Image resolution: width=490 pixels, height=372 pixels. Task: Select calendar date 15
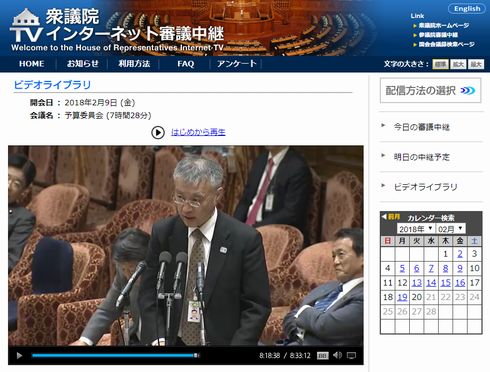[446, 283]
